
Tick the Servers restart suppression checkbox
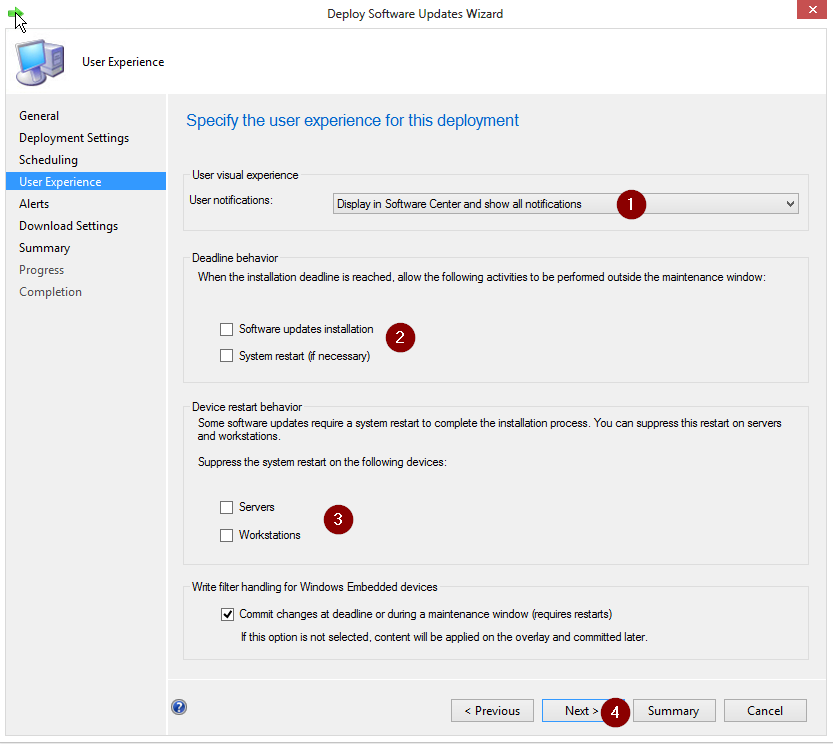coord(227,508)
